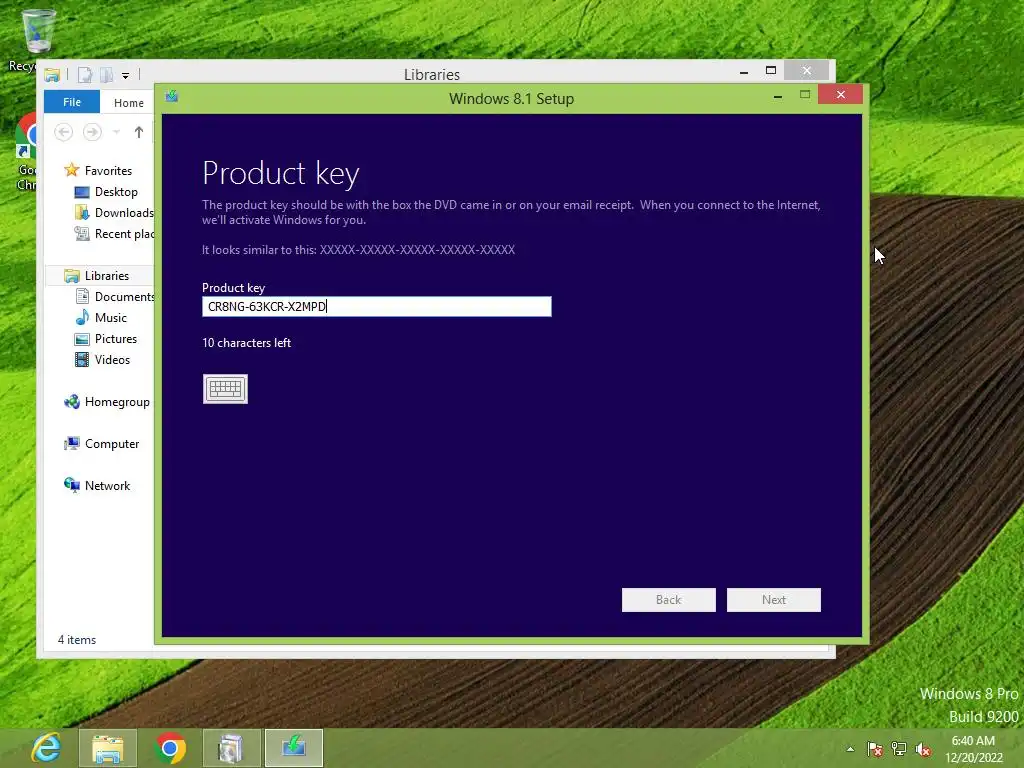Open recent locations dropdown in Libraries
This screenshot has width=1024, height=768.
(x=116, y=132)
